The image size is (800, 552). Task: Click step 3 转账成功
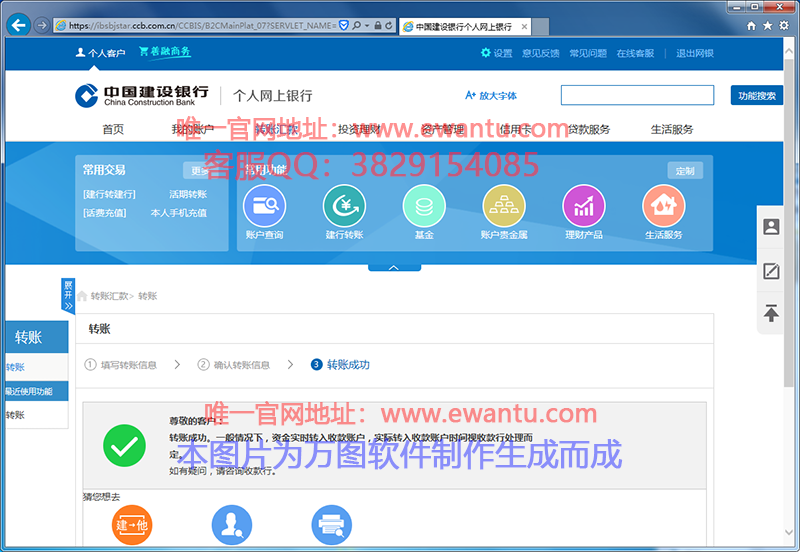[340, 365]
